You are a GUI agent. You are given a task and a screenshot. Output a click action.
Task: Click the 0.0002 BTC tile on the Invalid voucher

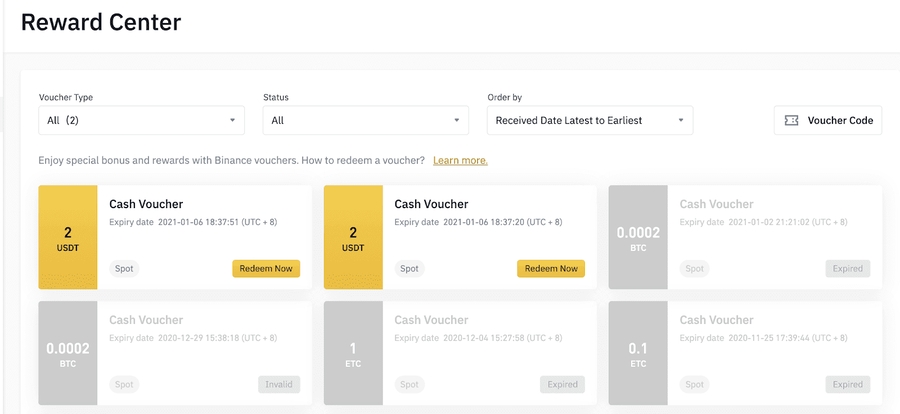tap(68, 353)
